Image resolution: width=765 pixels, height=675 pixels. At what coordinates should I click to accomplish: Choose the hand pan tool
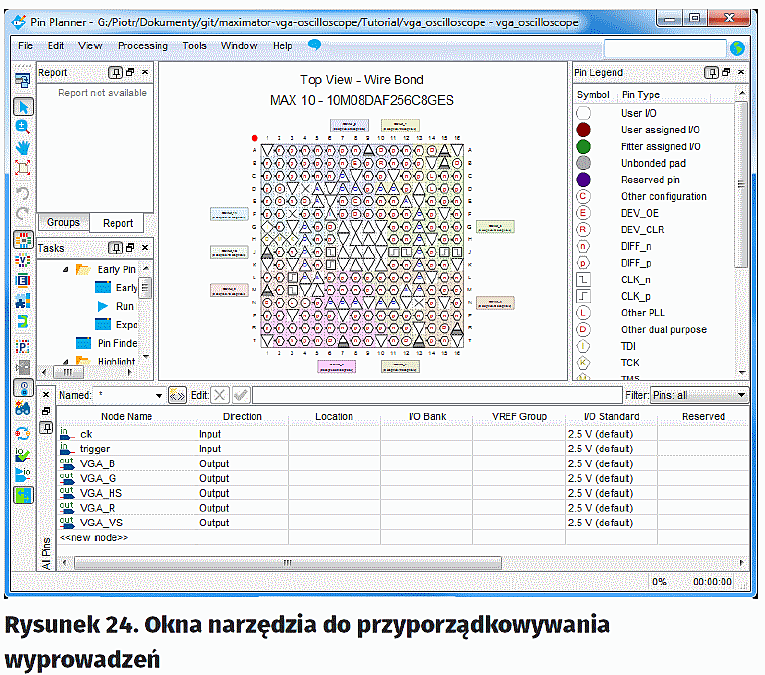point(23,147)
